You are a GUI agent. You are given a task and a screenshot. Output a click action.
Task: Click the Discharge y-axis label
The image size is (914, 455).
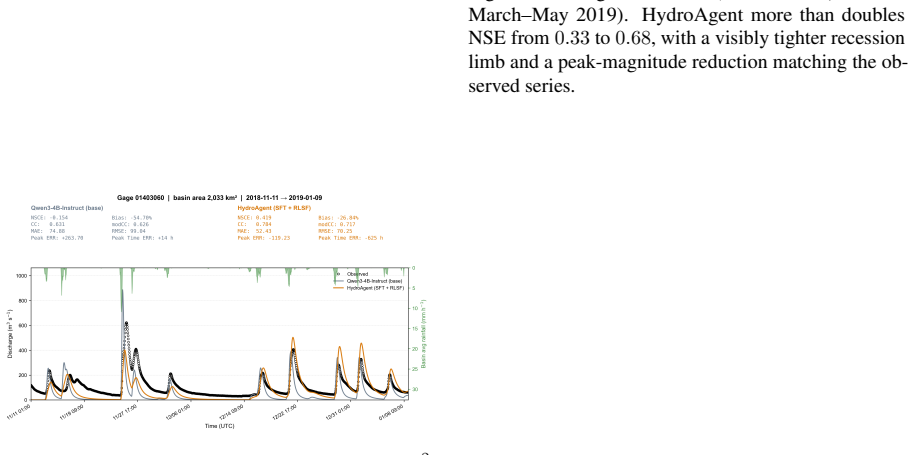pos(10,334)
